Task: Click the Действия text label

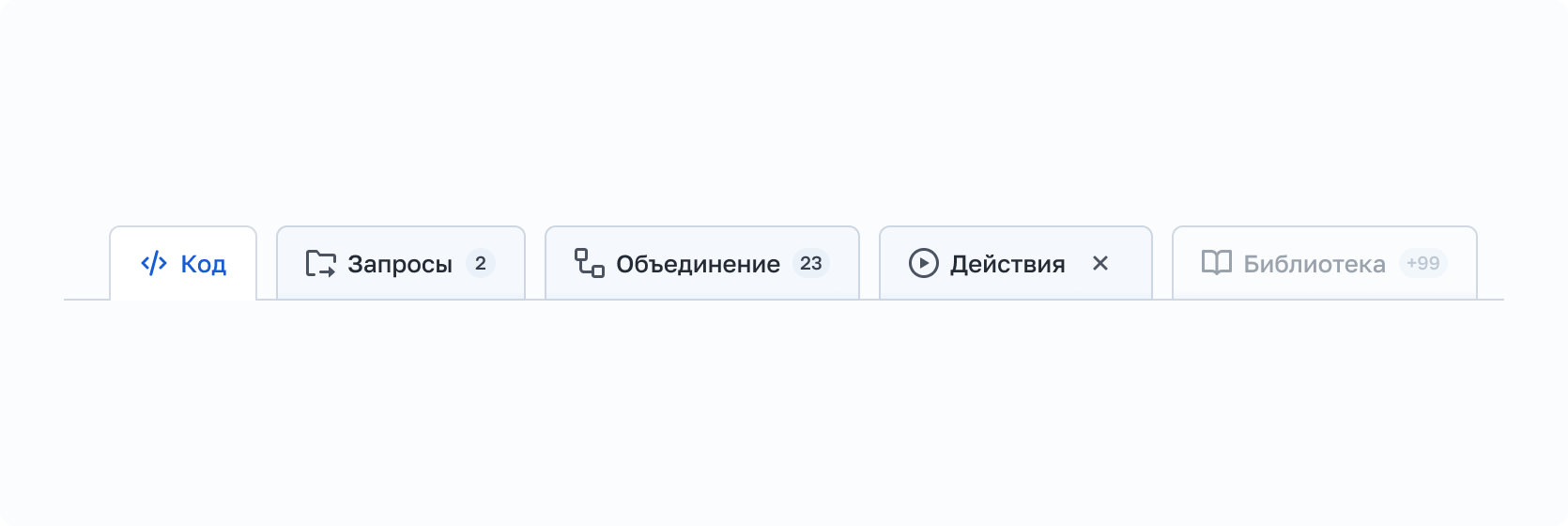Action: (x=1007, y=264)
